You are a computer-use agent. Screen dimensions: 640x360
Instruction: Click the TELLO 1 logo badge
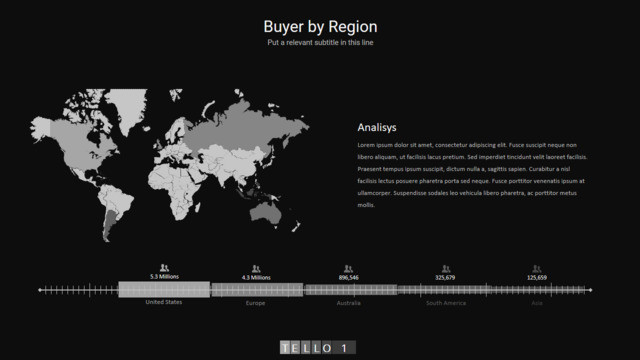click(318, 348)
